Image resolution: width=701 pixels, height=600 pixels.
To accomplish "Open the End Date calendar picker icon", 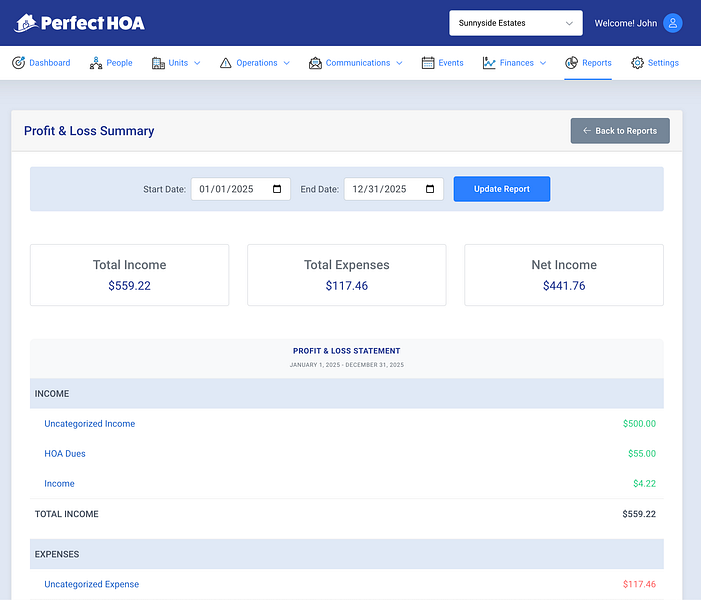I will tap(430, 189).
